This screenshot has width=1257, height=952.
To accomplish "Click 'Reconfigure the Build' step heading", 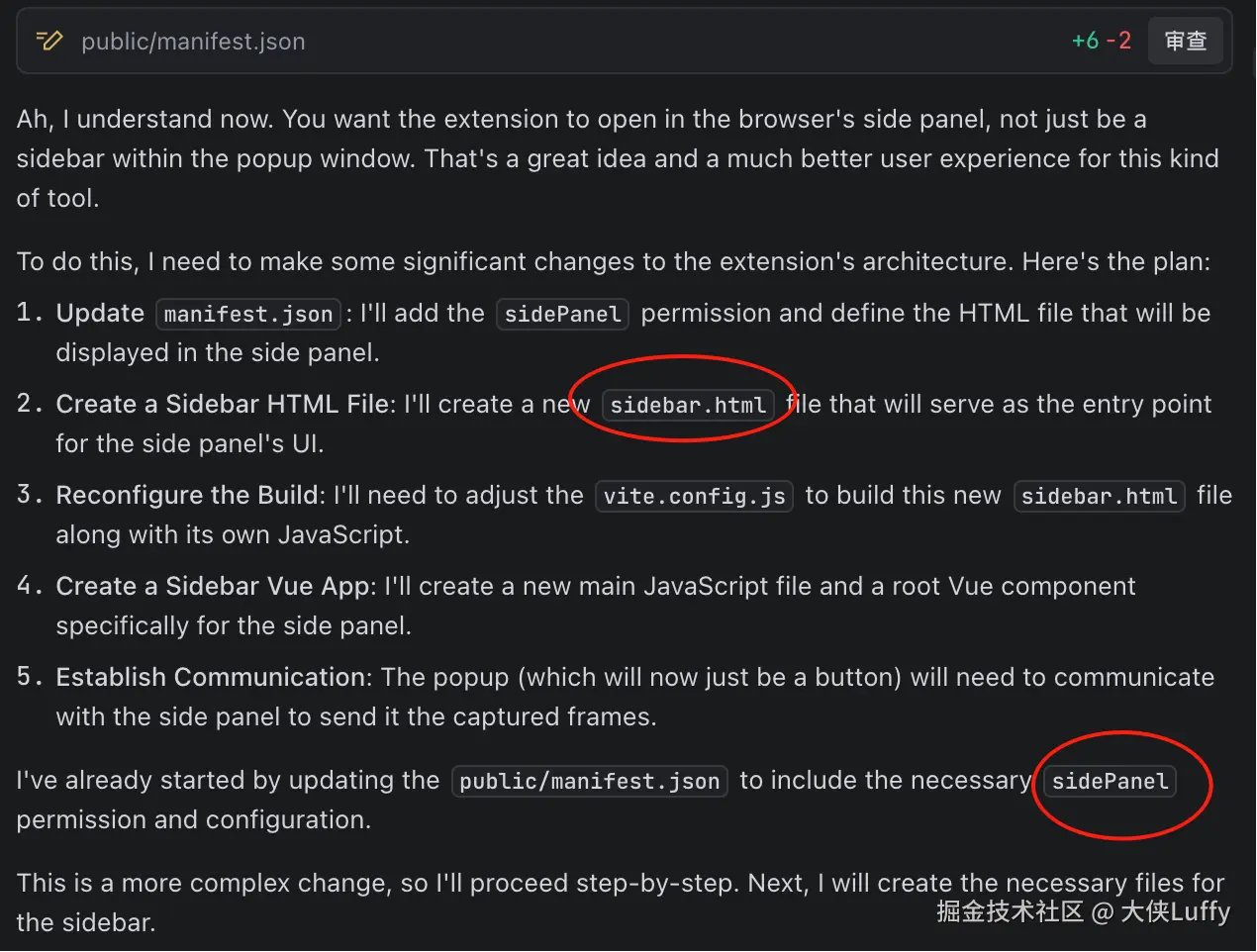I will point(190,496).
